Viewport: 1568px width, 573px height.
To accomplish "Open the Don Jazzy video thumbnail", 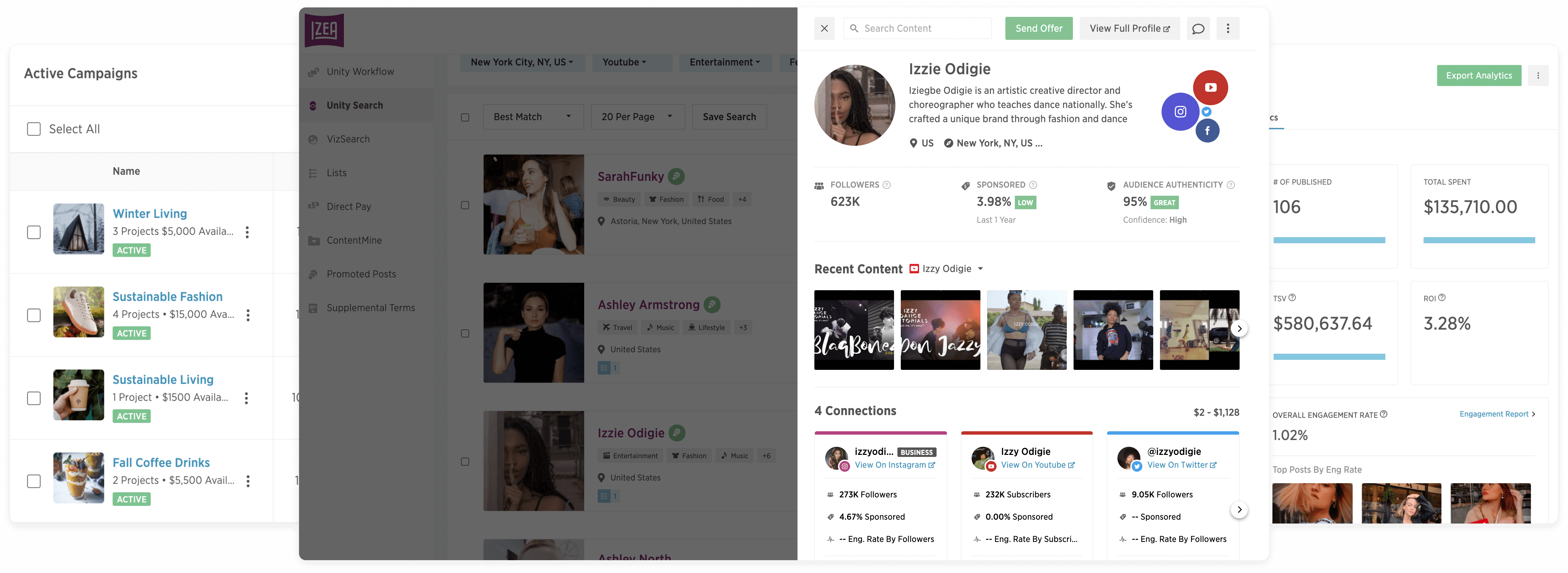I will point(940,329).
